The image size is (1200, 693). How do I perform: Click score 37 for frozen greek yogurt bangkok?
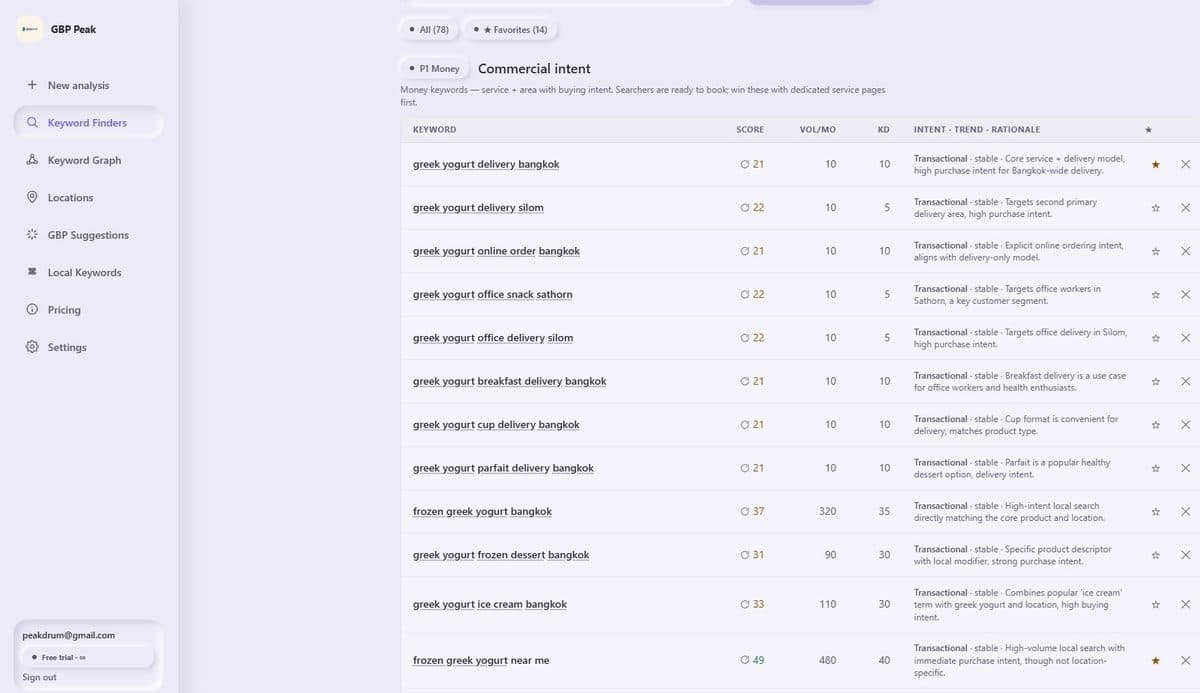[752, 512]
